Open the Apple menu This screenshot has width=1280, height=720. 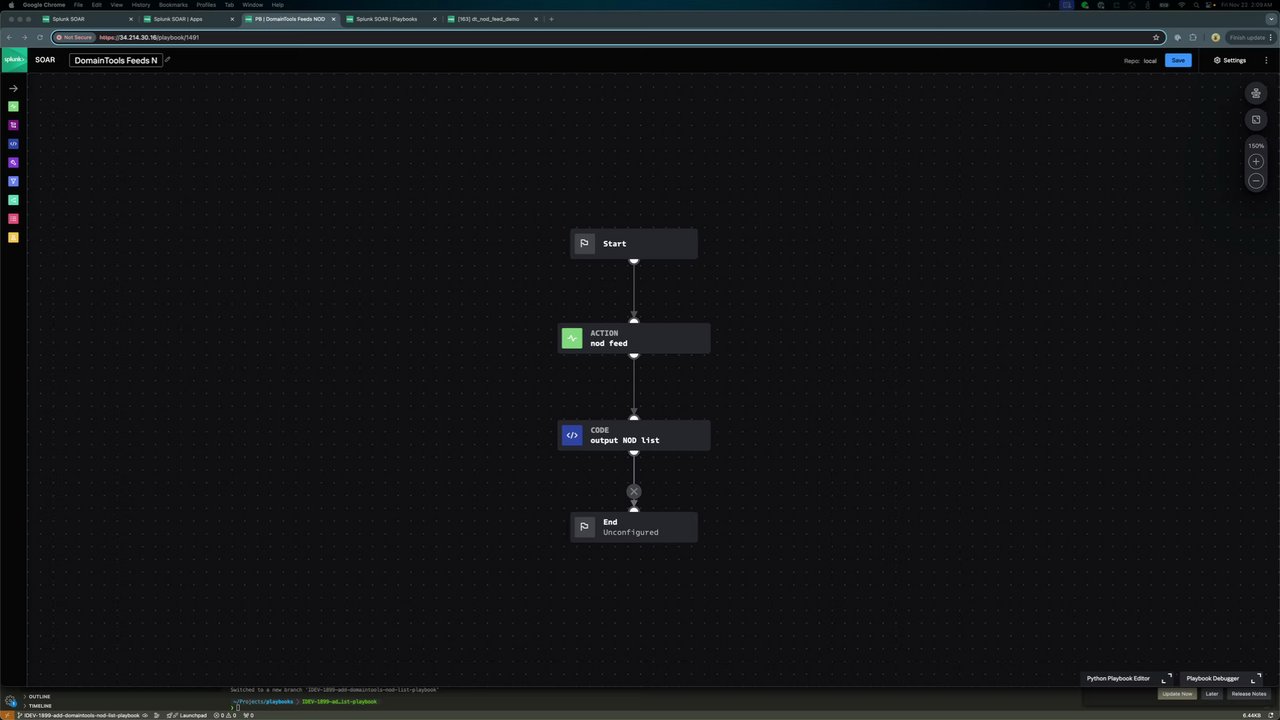(x=10, y=5)
